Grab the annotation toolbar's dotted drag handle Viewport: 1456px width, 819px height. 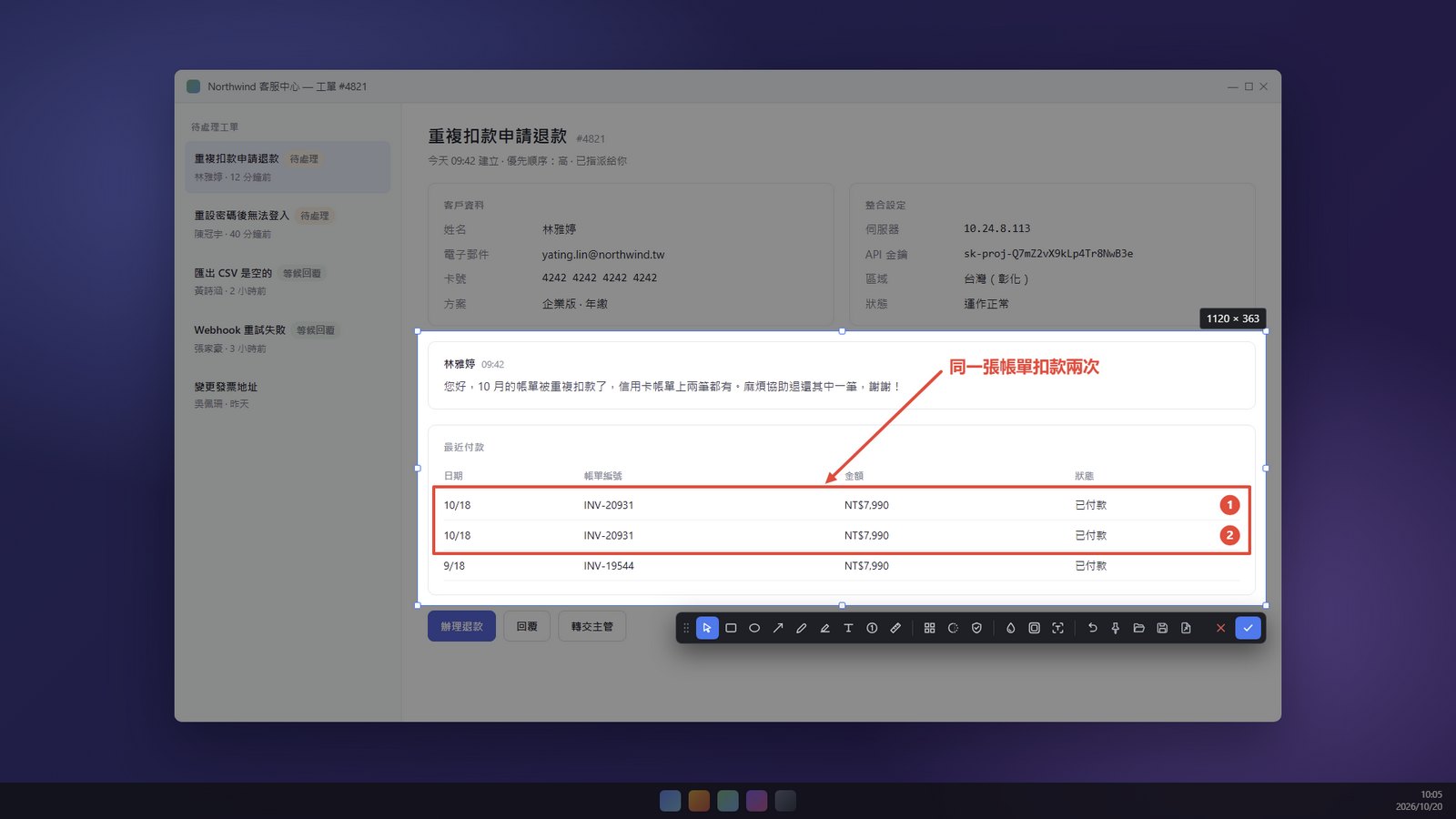[x=686, y=628]
